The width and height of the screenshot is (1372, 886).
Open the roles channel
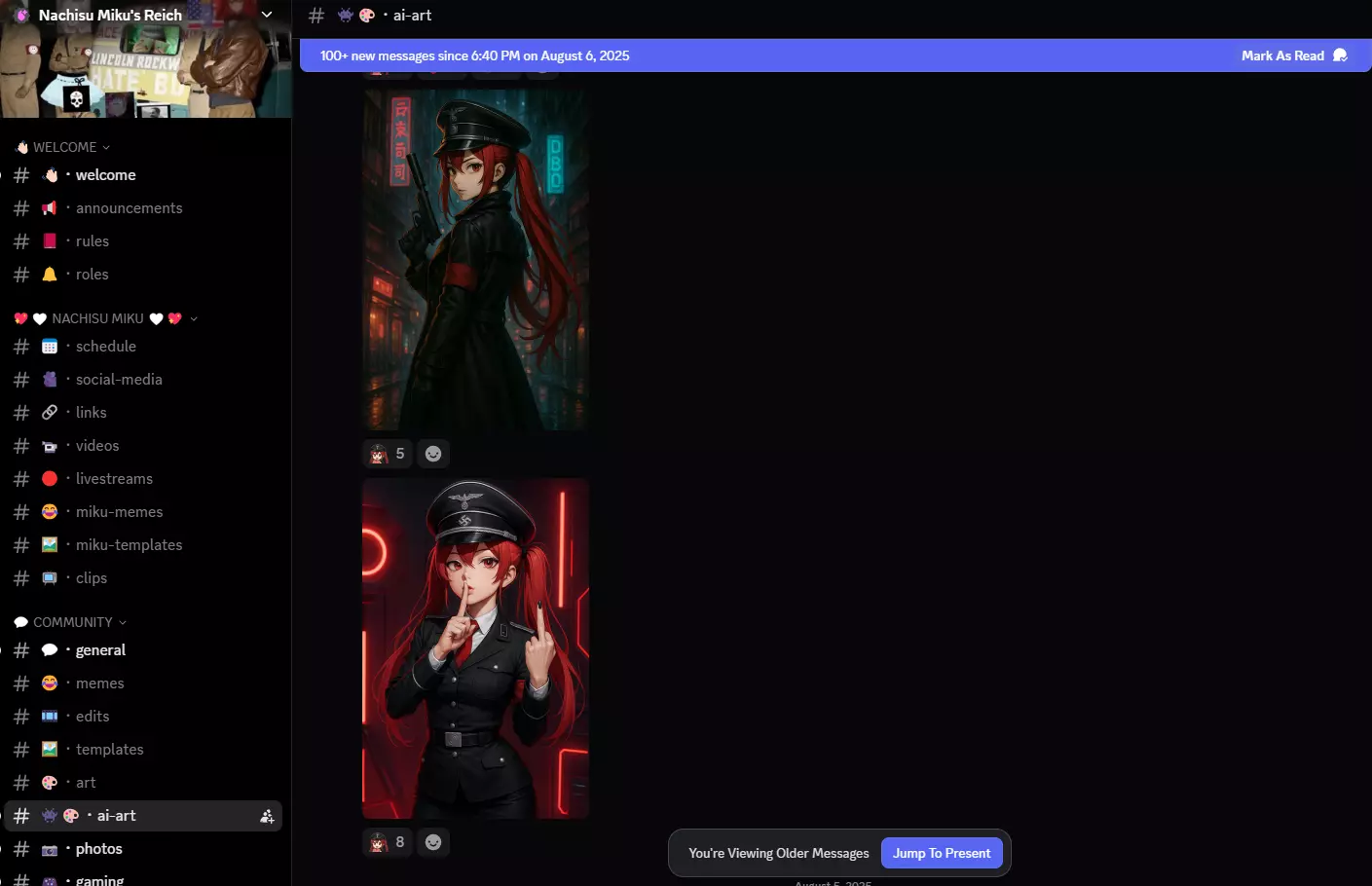[x=143, y=275]
